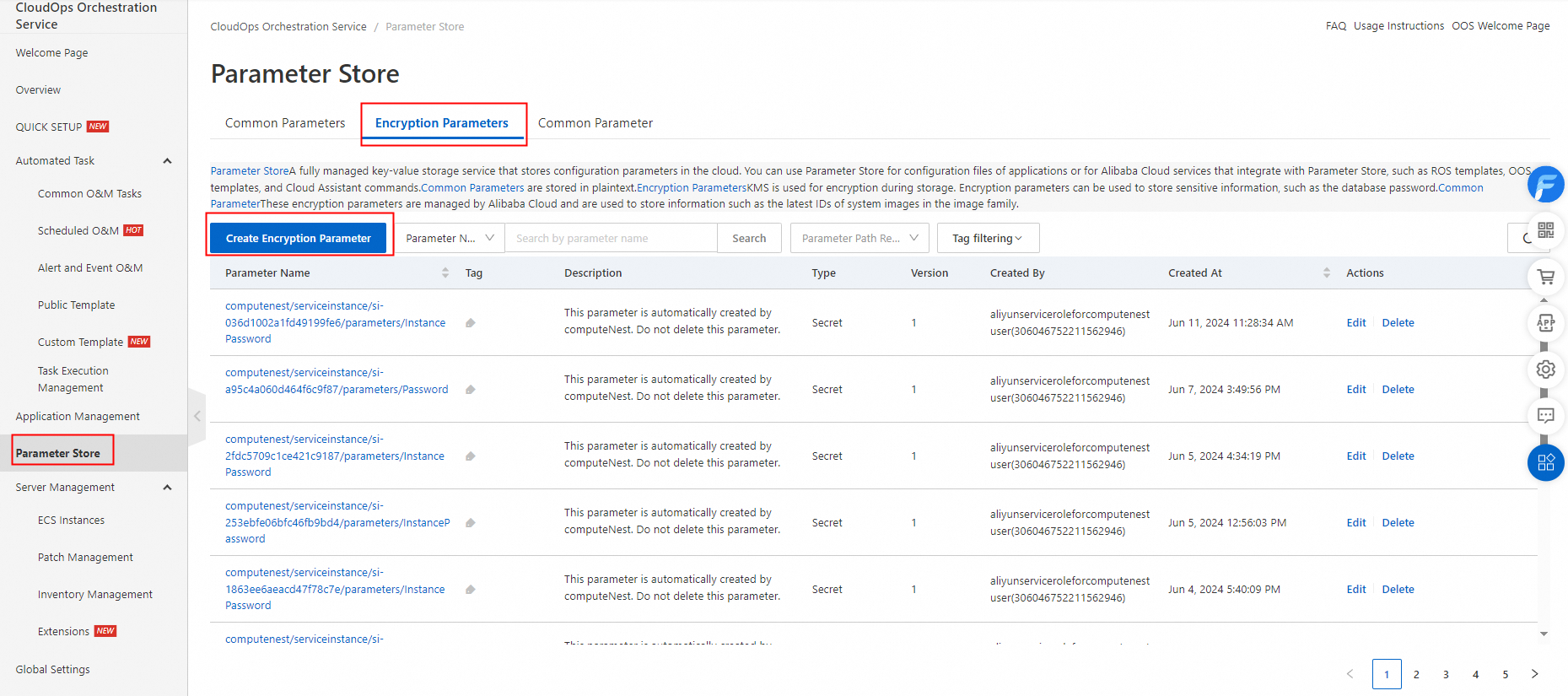Open the 1863ee6aeacd47f78c7e parameter name link

(x=335, y=589)
